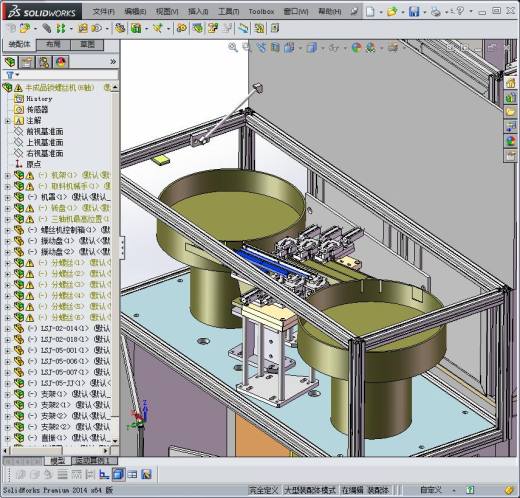The height and width of the screenshot is (498, 520).
Task: Click the Save floppy disk icon
Action: click(x=414, y=12)
